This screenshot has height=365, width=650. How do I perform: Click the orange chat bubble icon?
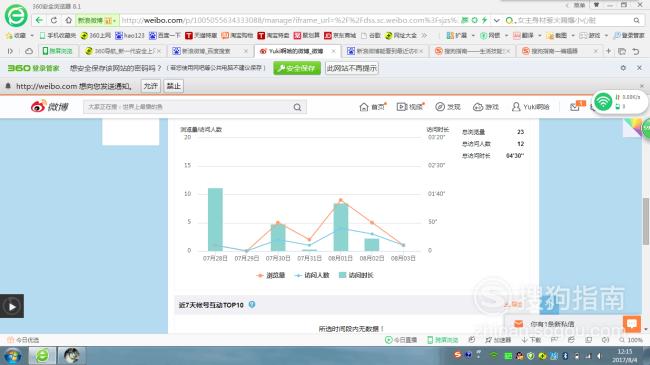coord(632,324)
